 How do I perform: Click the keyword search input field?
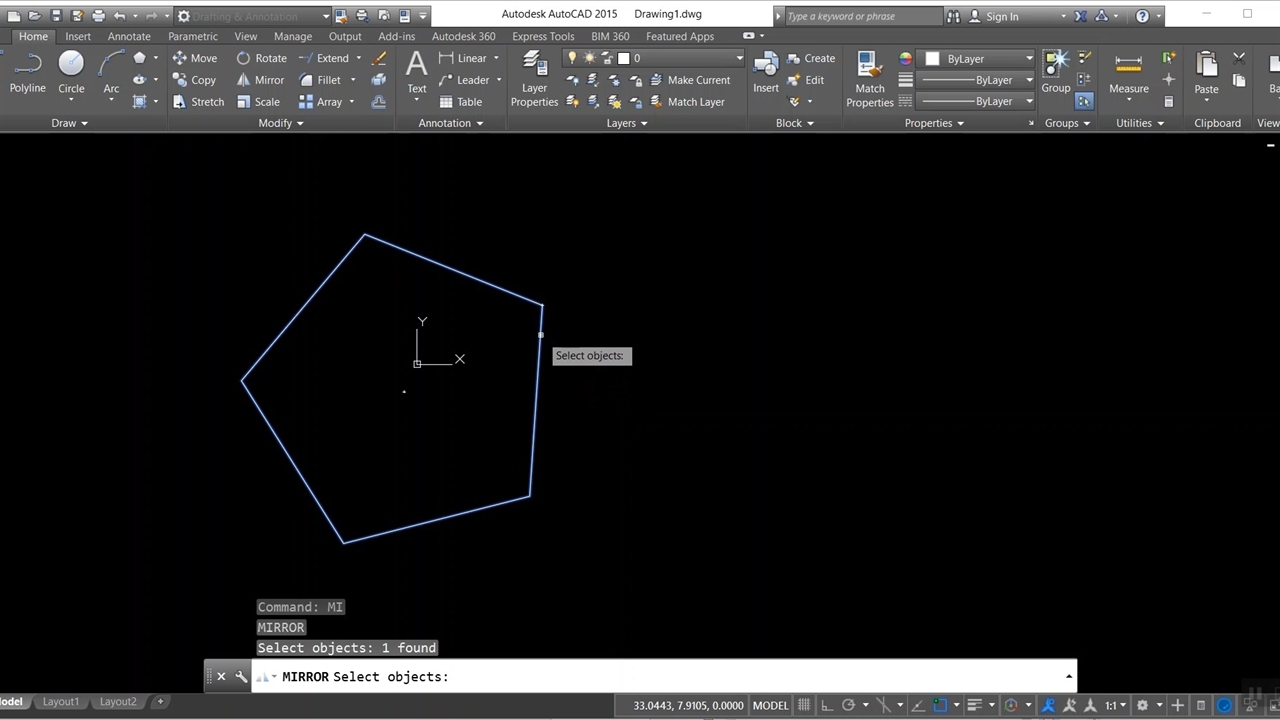(860, 16)
